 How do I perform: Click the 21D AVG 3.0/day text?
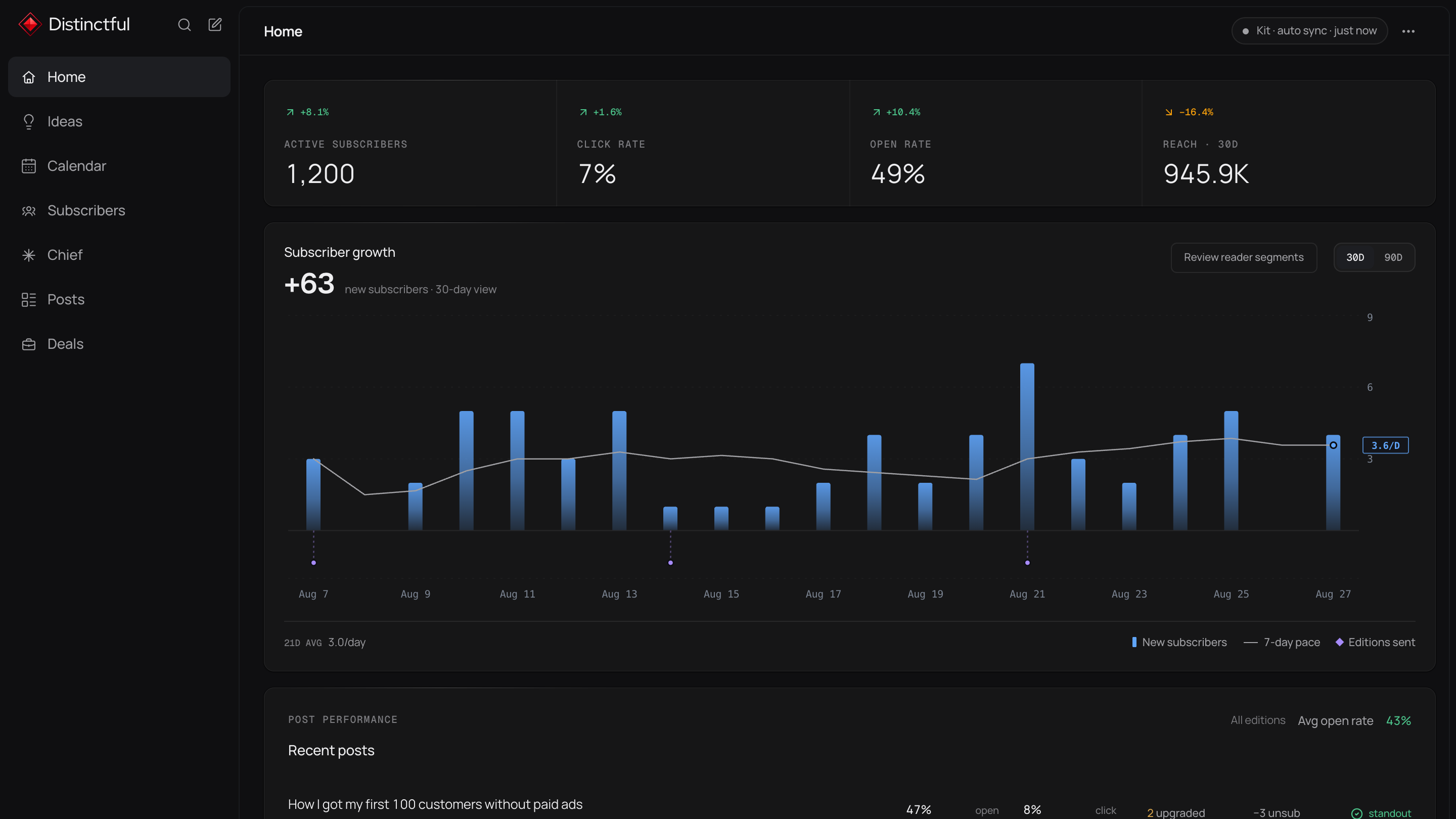pos(325,643)
